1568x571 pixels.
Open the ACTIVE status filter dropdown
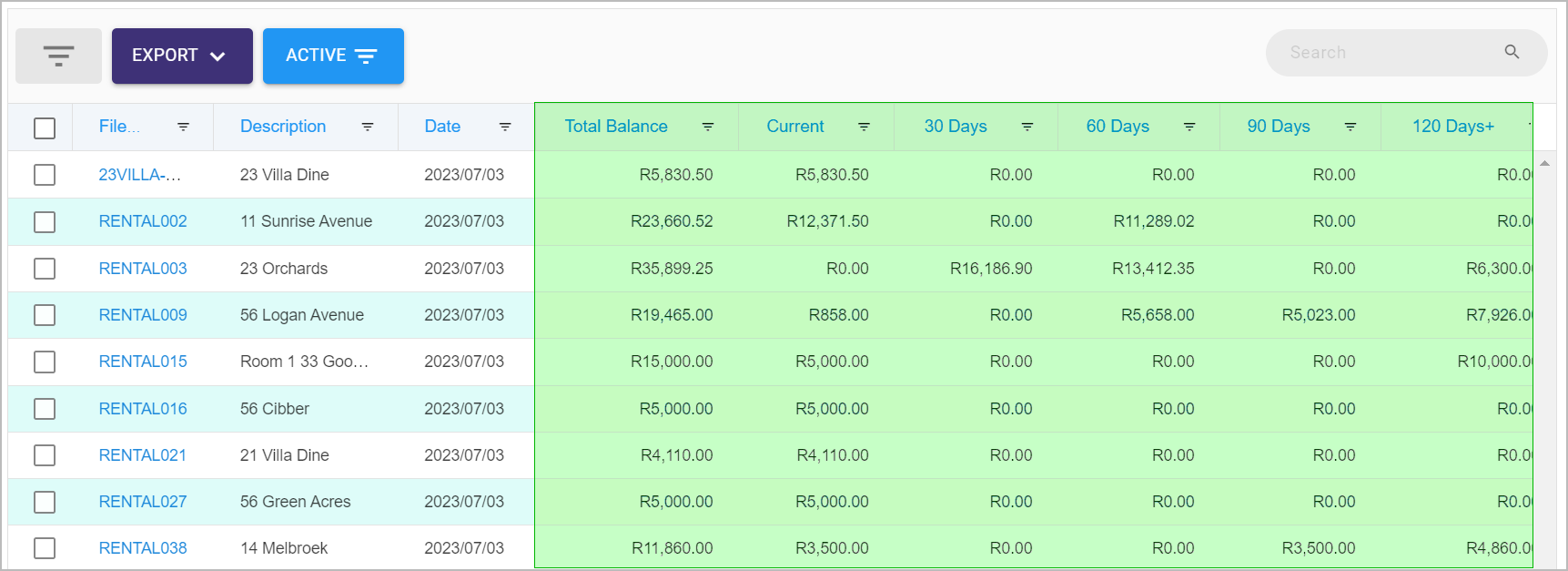[333, 56]
